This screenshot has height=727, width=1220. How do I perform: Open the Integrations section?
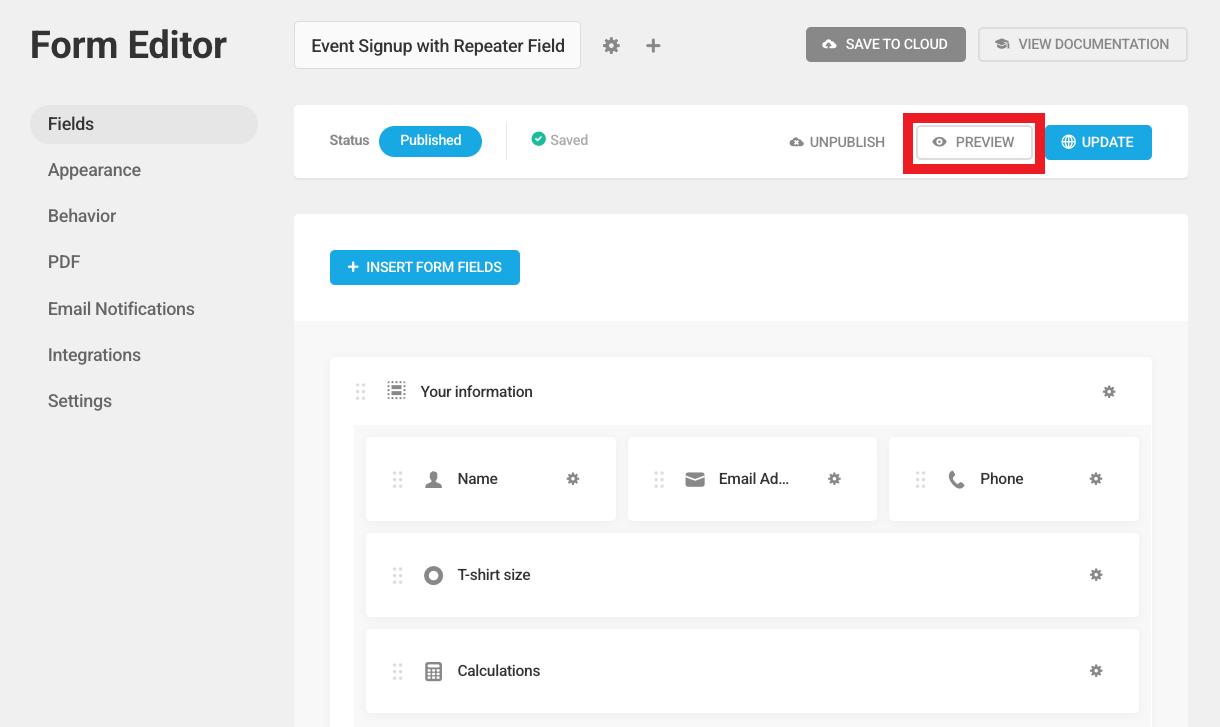coord(94,355)
